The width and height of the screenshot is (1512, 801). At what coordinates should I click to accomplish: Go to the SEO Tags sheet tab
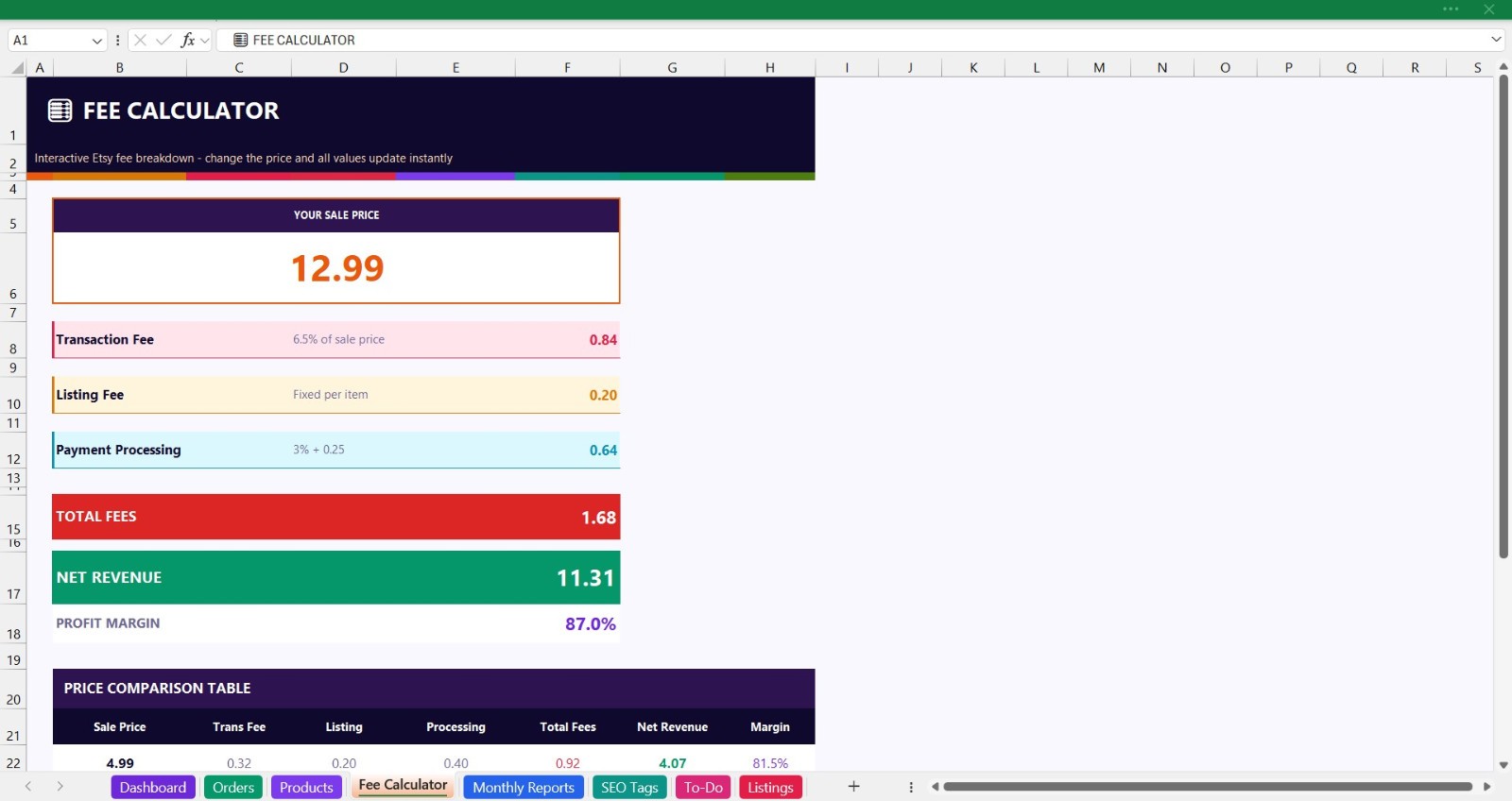coord(629,787)
